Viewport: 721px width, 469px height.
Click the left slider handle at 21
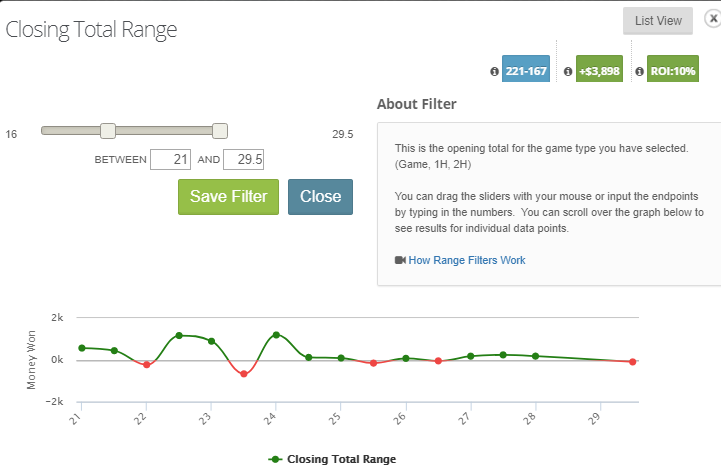[108, 131]
